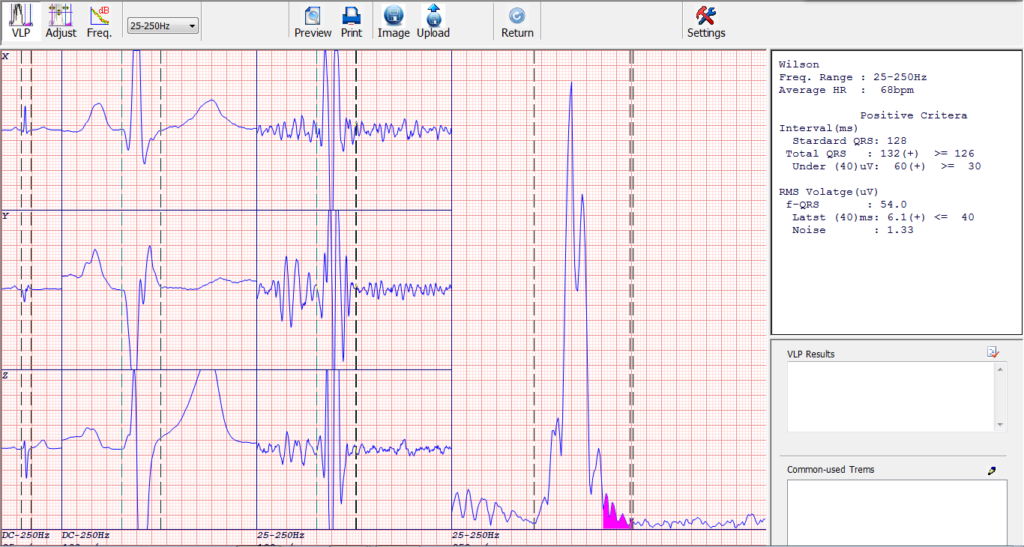1024x547 pixels.
Task: Click the 'RMS Volatge(uV)' heading
Action: coord(828,192)
